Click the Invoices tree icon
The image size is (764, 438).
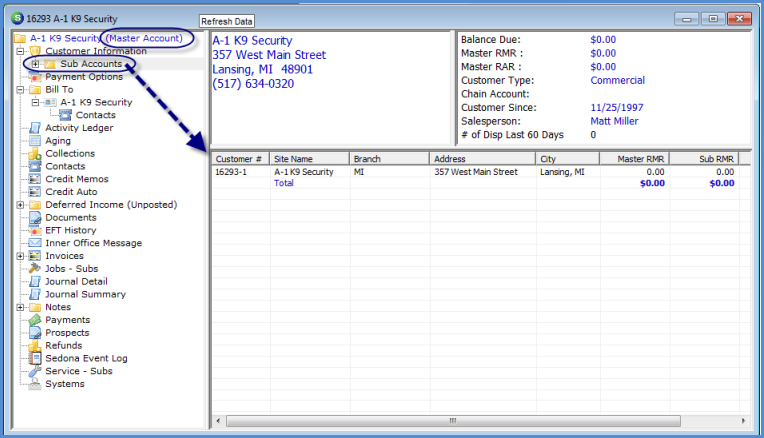pos(35,256)
